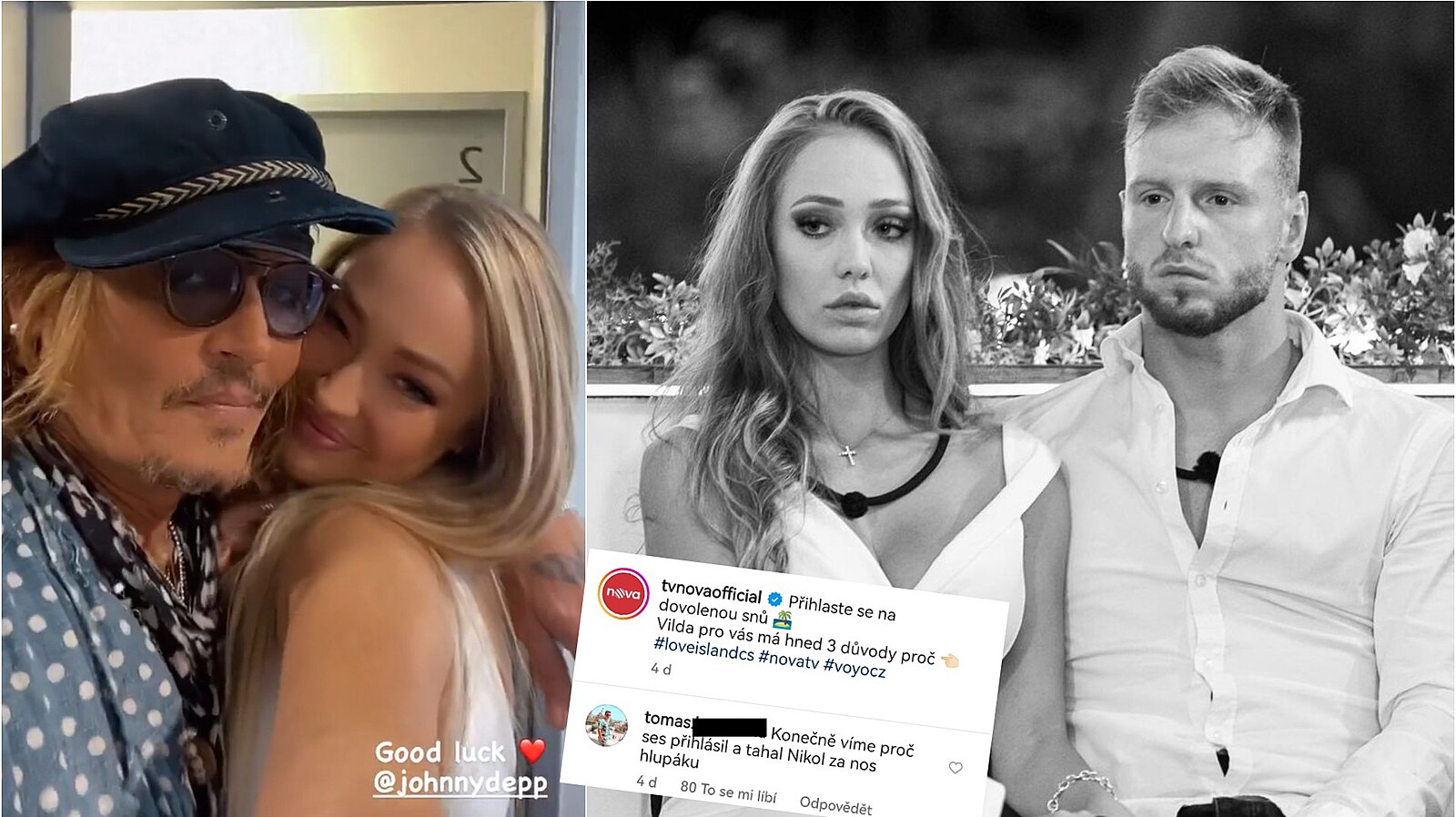This screenshot has height=817, width=1456.
Task: Click the black redaction bar beside tomas
Action: point(730,727)
